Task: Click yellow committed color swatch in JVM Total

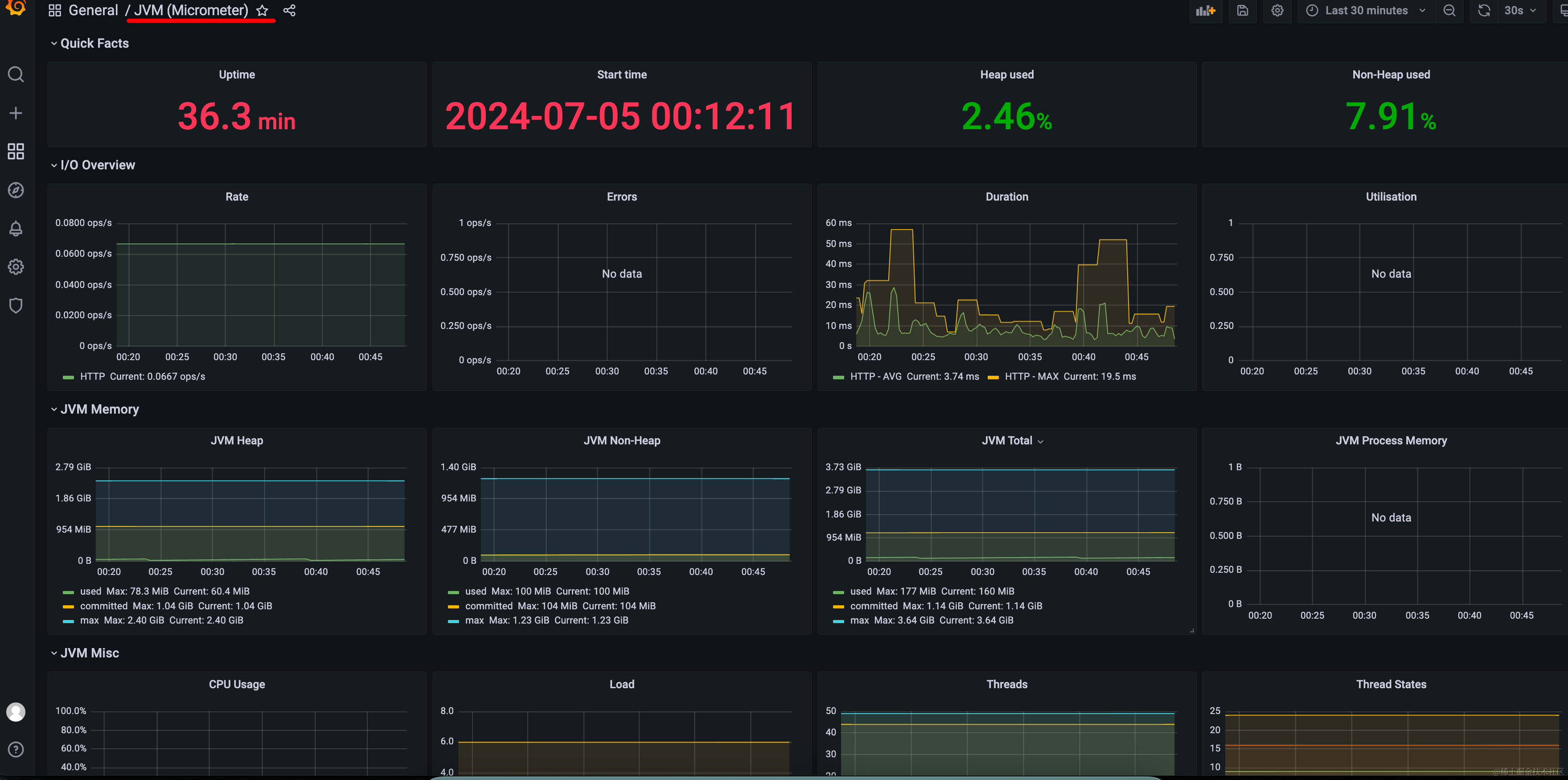Action: [838, 607]
